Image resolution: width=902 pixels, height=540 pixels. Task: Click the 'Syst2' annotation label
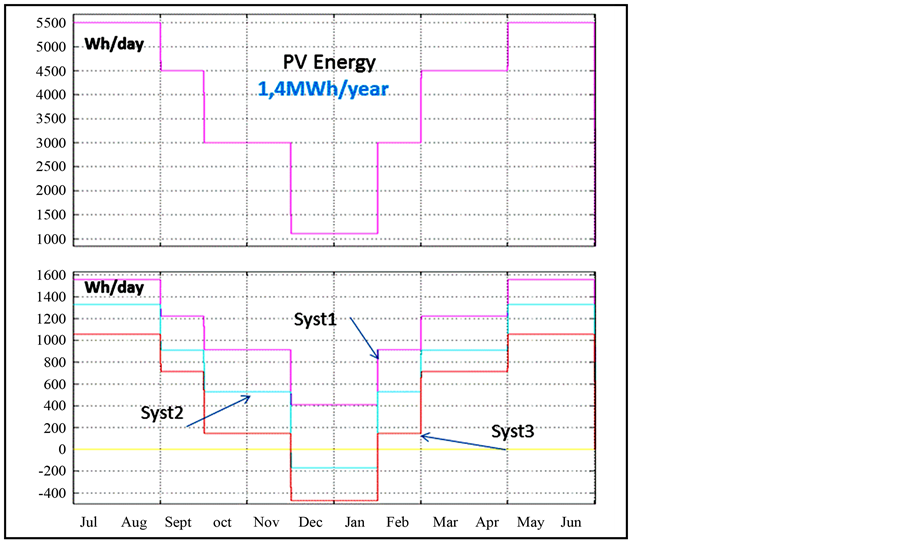(x=162, y=413)
